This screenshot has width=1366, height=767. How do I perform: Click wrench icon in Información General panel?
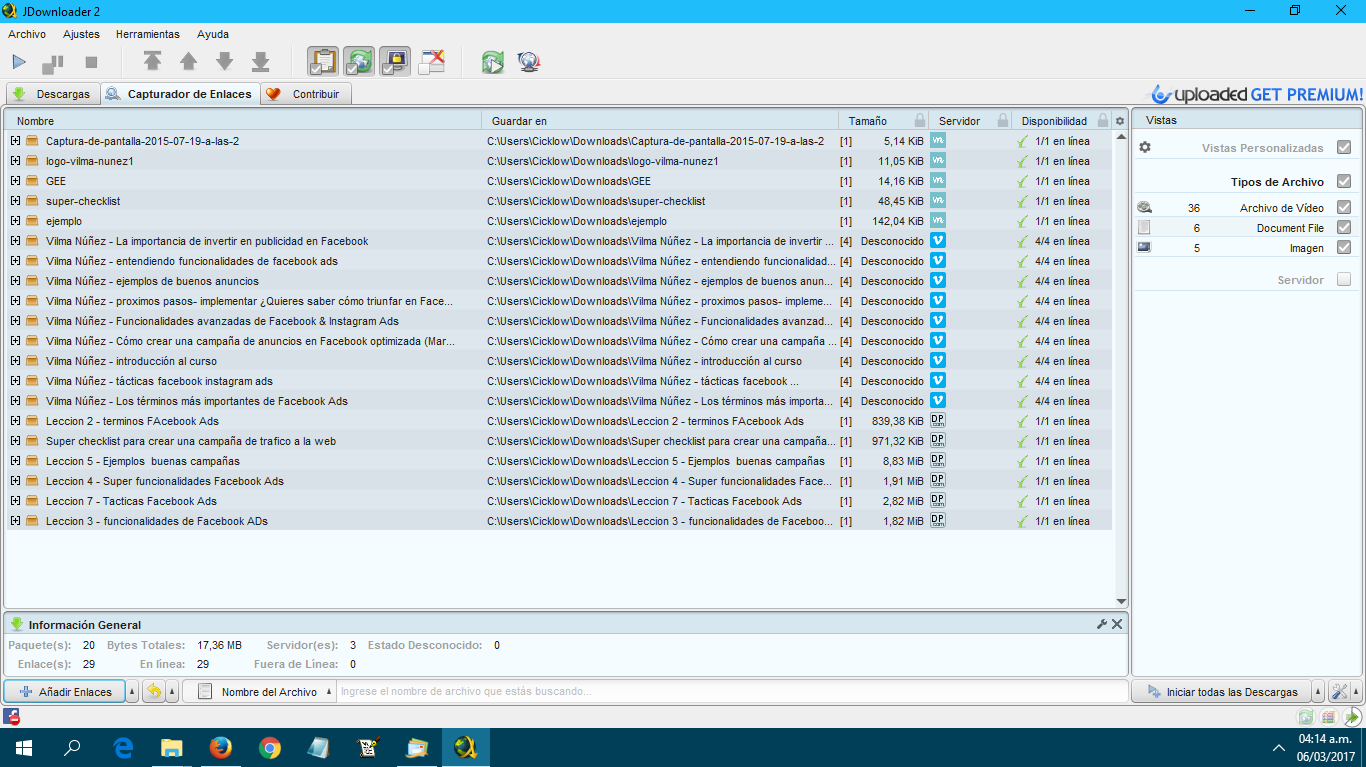coord(1102,624)
